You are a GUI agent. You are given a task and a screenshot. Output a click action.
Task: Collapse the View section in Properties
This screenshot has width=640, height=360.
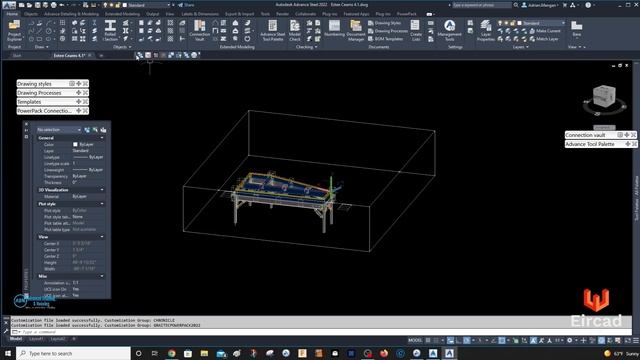[102, 237]
